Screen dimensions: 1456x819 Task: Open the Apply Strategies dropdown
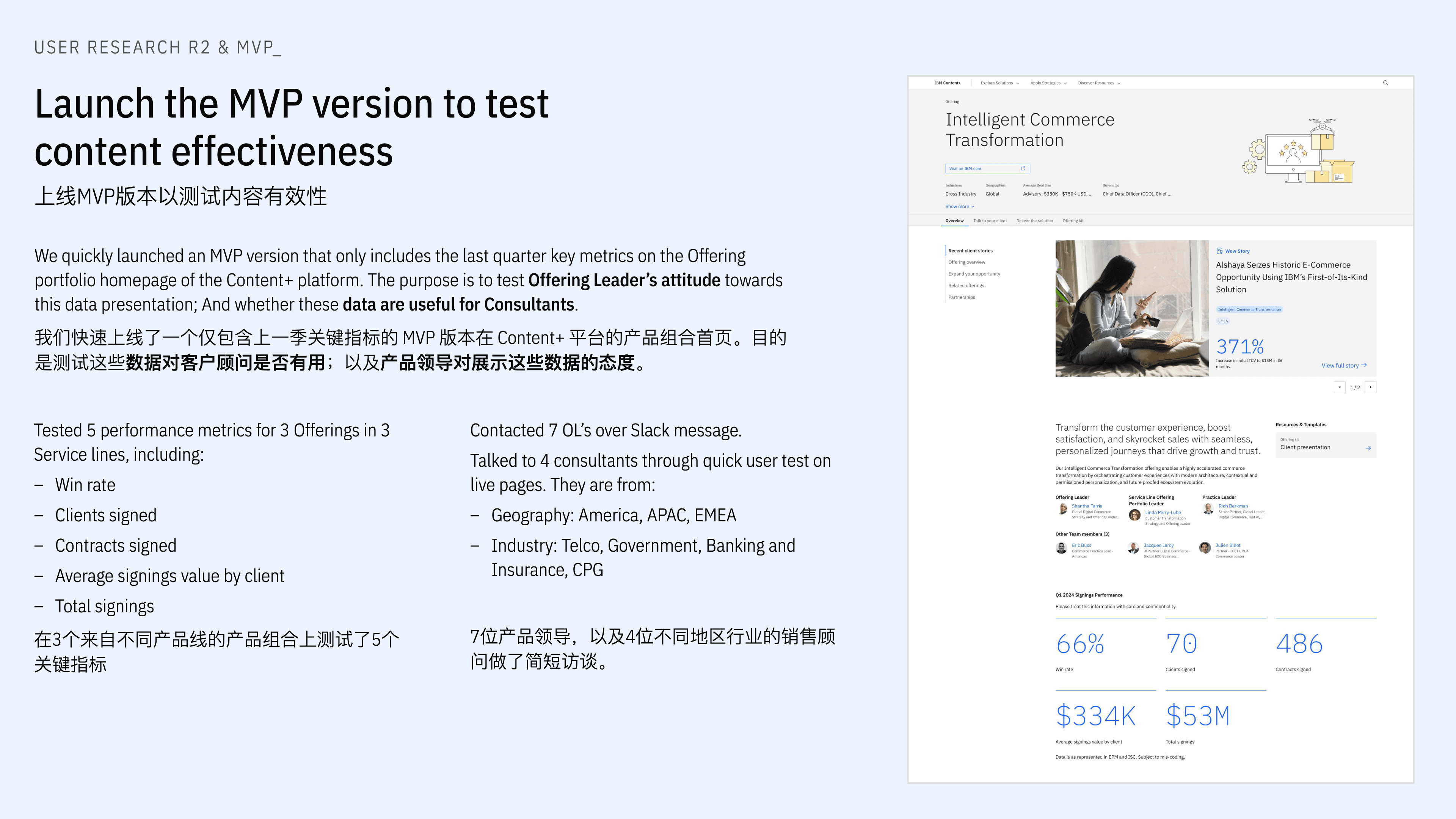pos(1048,83)
